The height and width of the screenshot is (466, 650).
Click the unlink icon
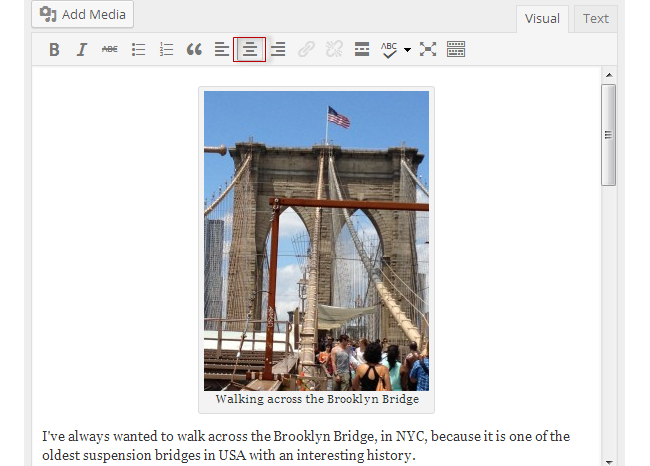334,49
